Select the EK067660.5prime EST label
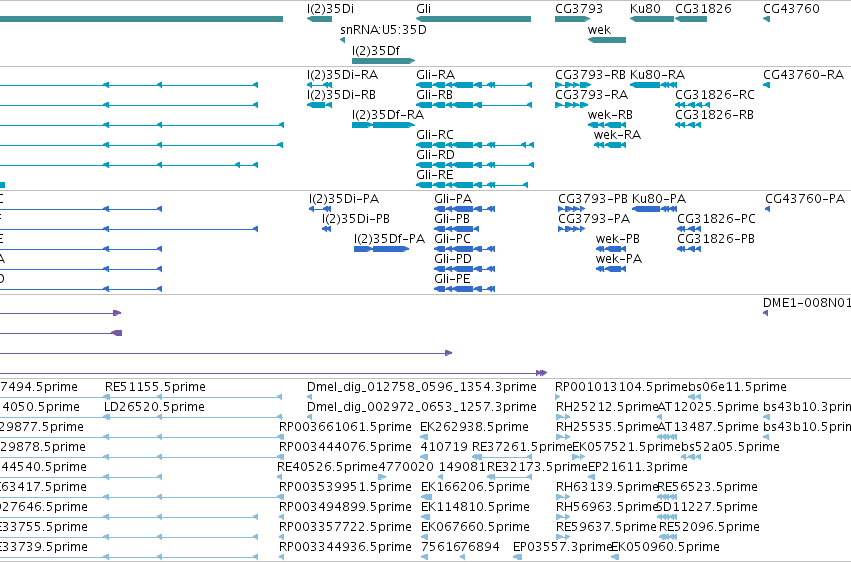This screenshot has width=851, height=562. click(x=475, y=528)
